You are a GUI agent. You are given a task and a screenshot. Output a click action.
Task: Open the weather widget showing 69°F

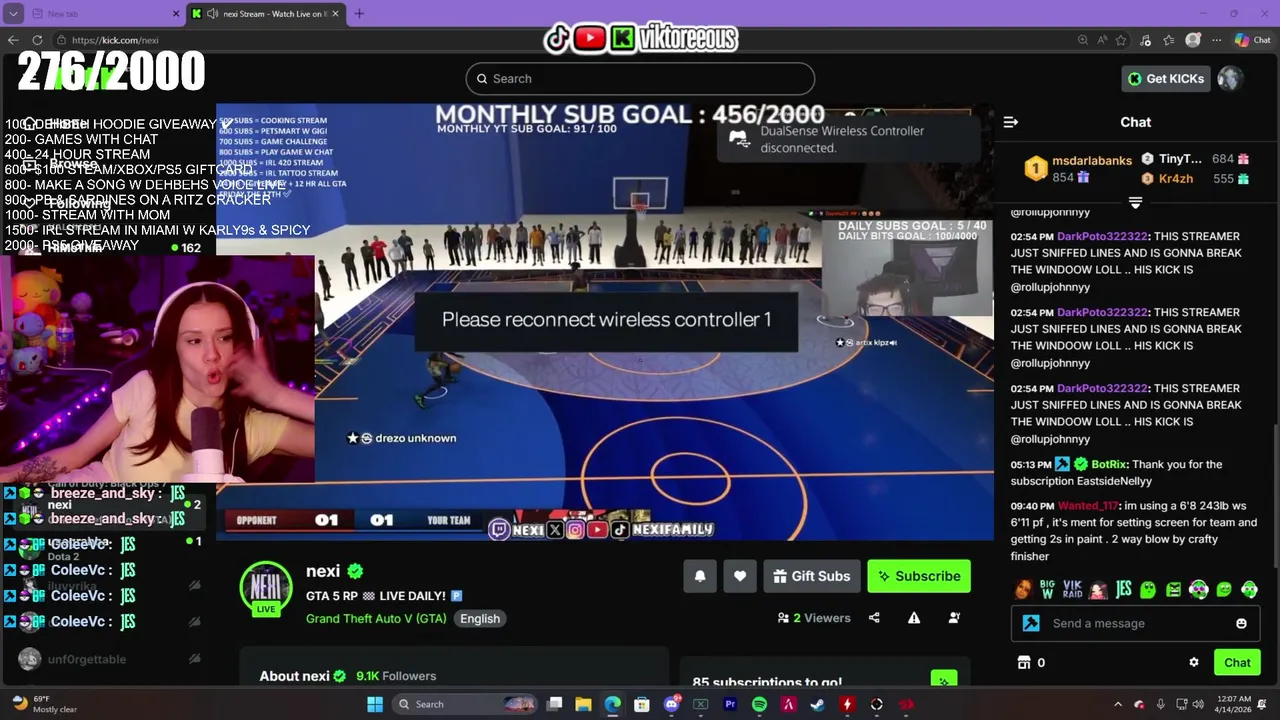pos(44,704)
